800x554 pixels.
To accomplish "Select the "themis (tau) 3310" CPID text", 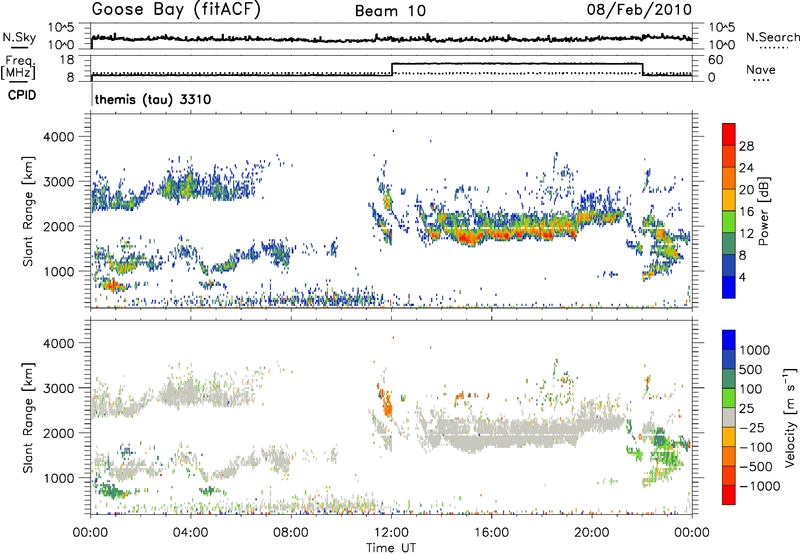I will pyautogui.click(x=153, y=99).
